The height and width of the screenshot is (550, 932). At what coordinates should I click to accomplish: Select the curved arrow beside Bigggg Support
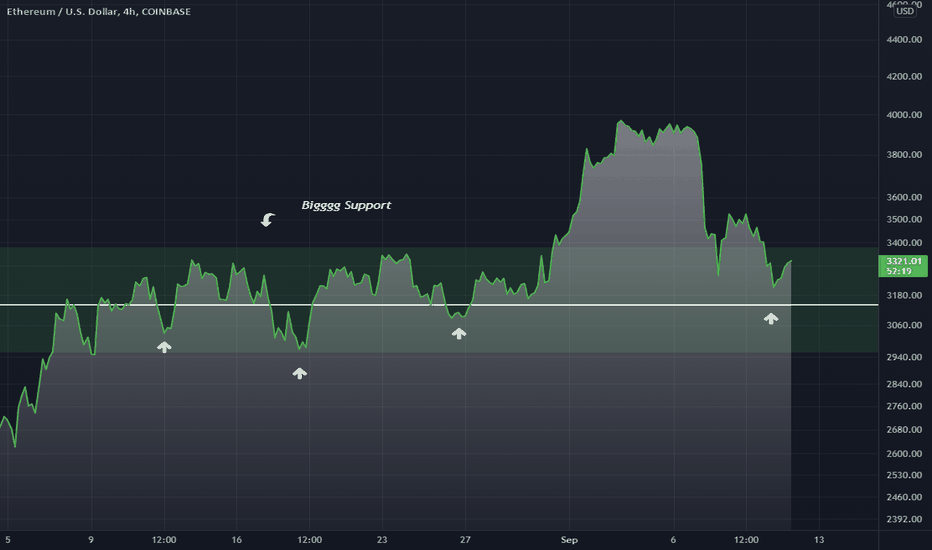tap(268, 220)
